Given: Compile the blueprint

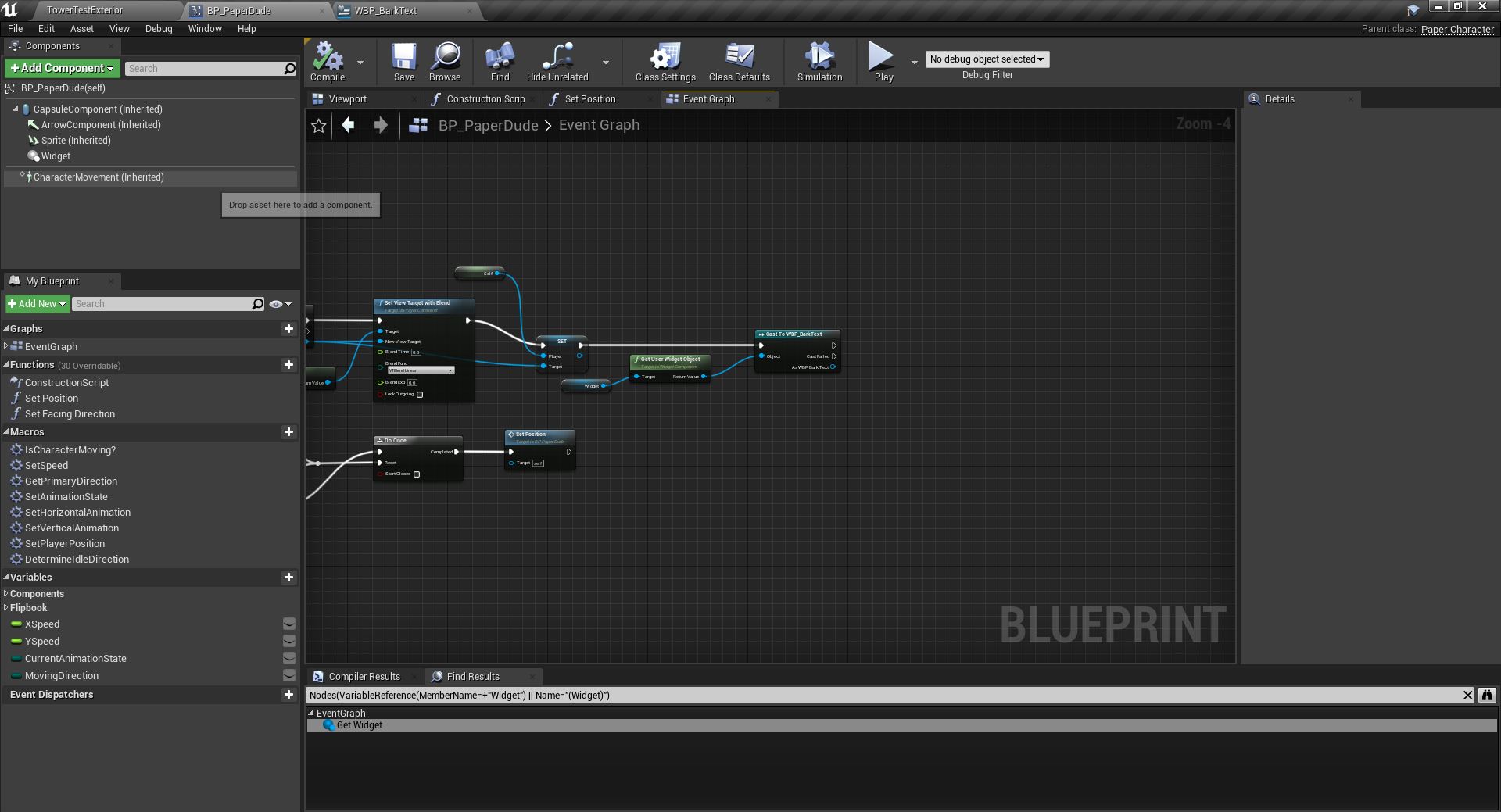Looking at the screenshot, I should [328, 62].
